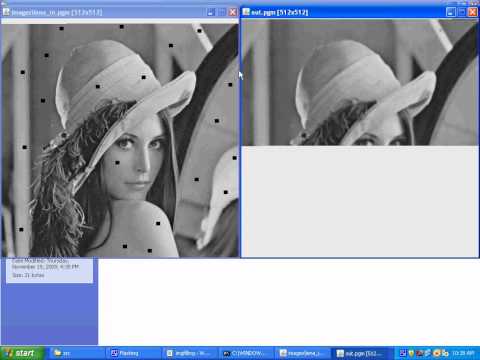
Task: Click the first system tray icon
Action: 403,353
